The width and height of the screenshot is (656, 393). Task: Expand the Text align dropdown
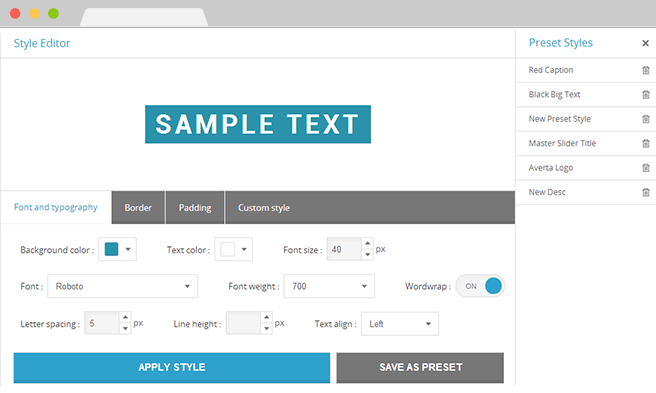pos(400,324)
